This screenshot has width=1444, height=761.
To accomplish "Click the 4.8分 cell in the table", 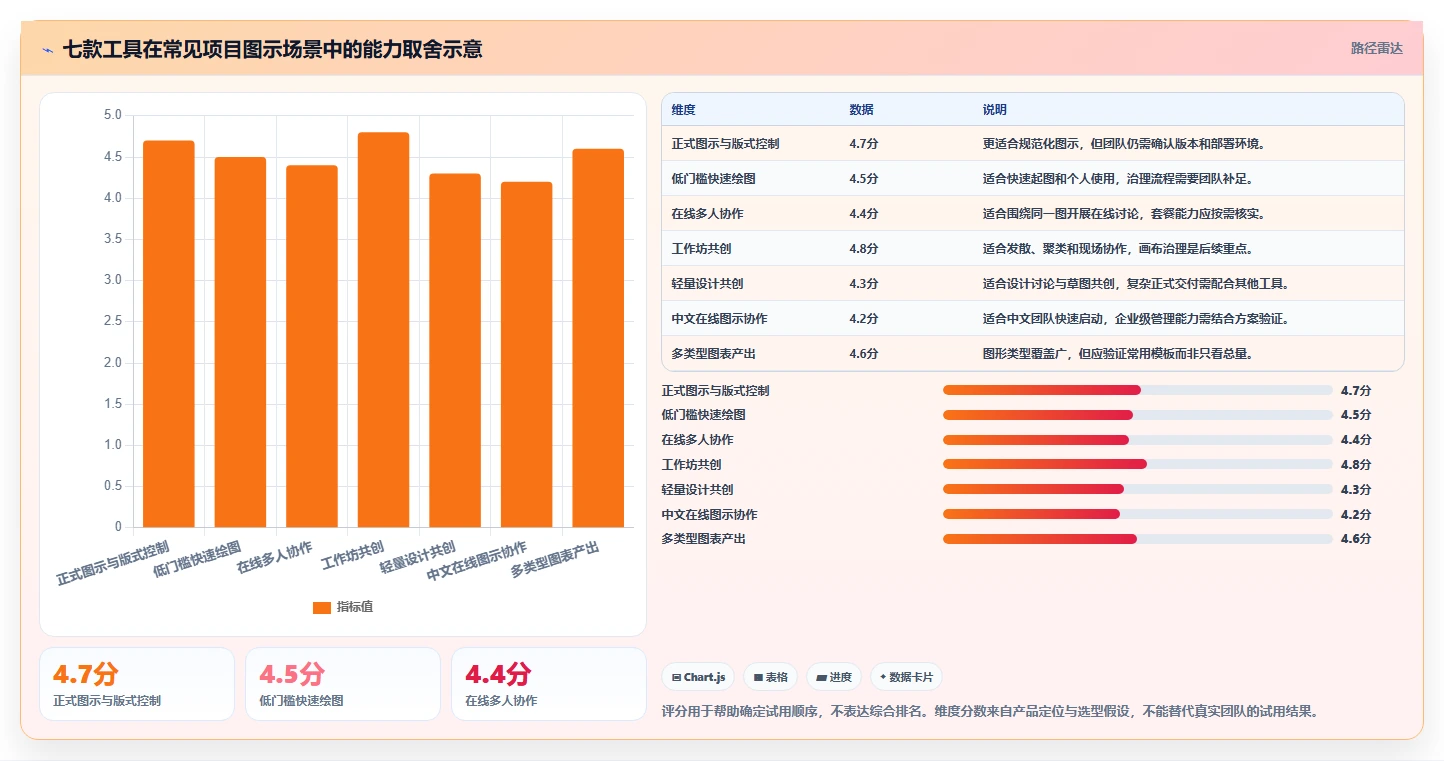I will coord(864,249).
